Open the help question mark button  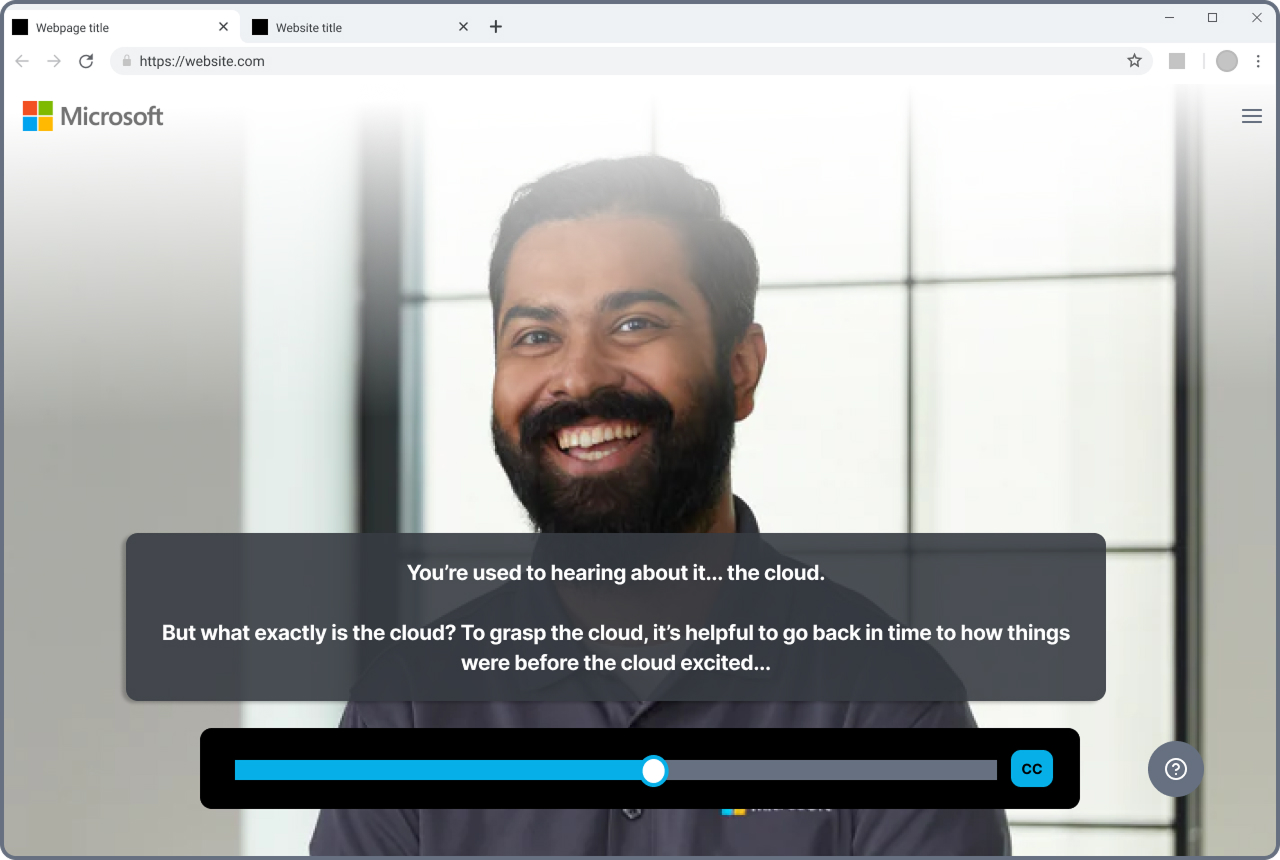1176,769
